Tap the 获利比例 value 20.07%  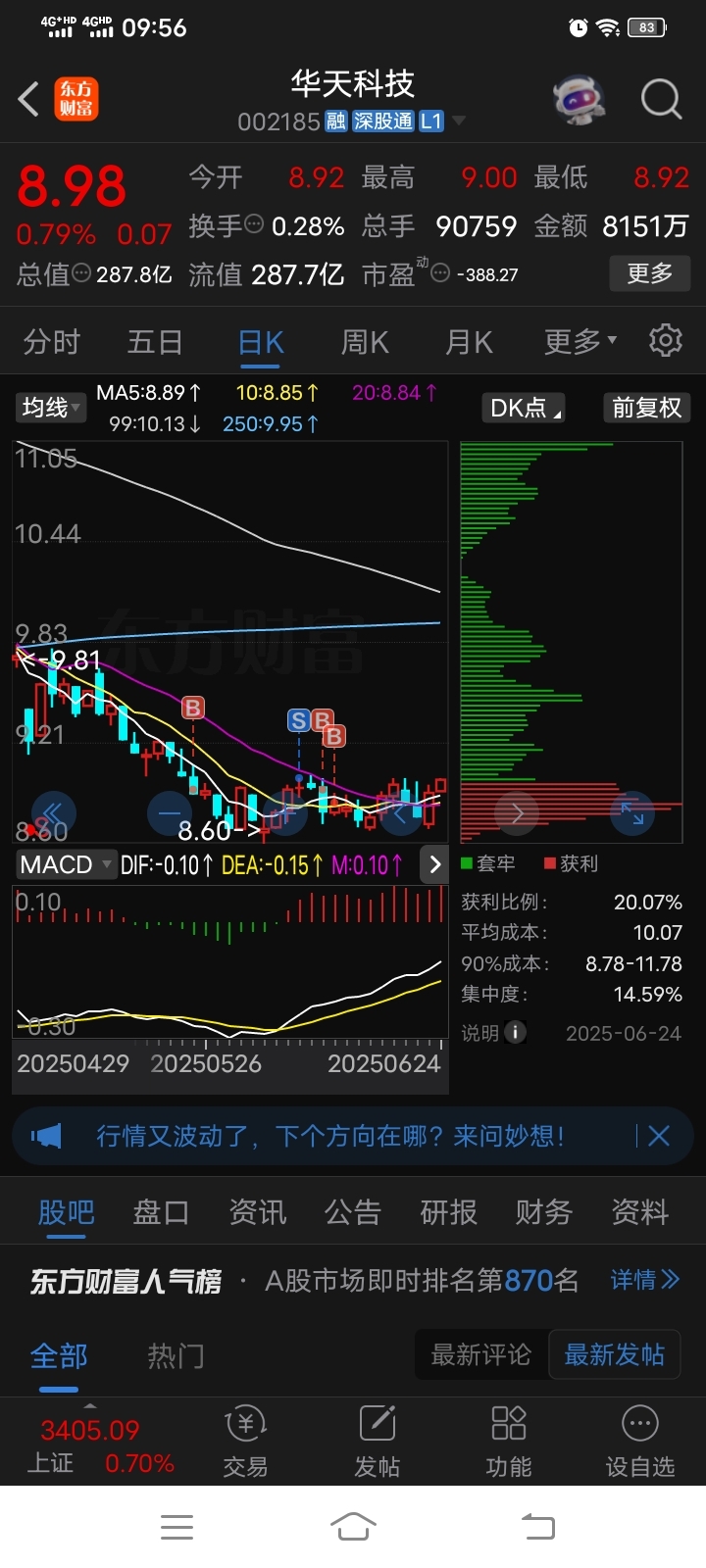click(x=647, y=902)
